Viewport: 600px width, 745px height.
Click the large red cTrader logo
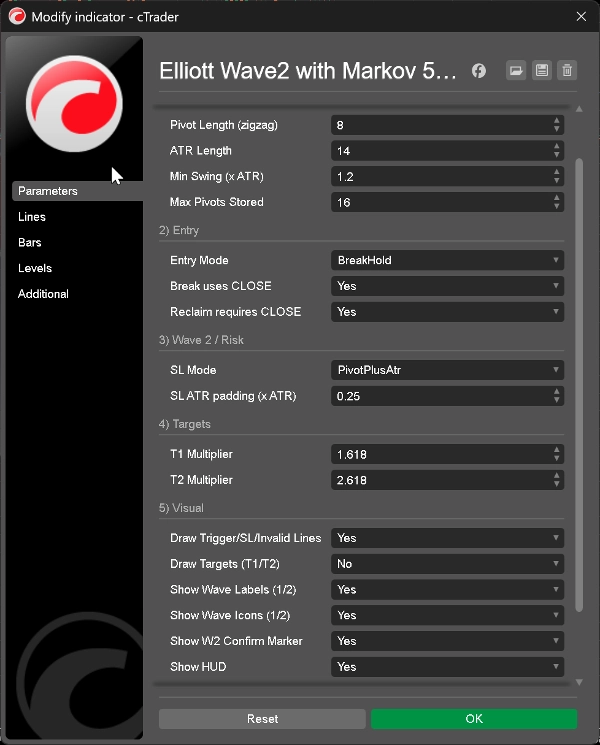point(74,104)
